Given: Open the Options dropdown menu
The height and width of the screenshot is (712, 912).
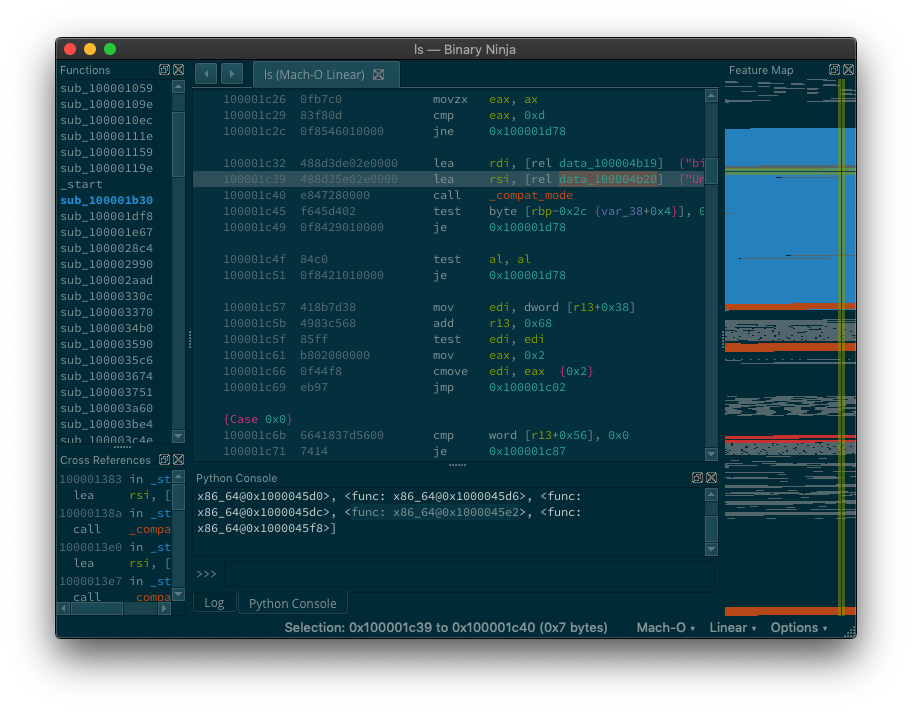Looking at the screenshot, I should pyautogui.click(x=799, y=628).
